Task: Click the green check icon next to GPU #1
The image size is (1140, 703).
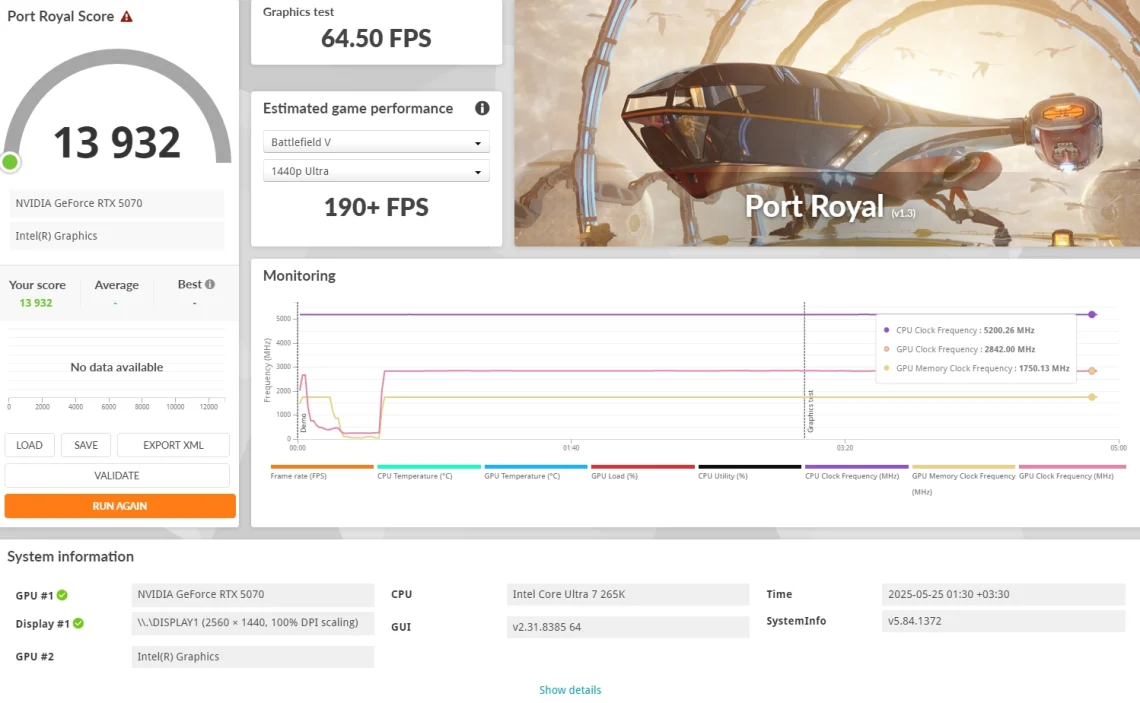Action: 63,595
